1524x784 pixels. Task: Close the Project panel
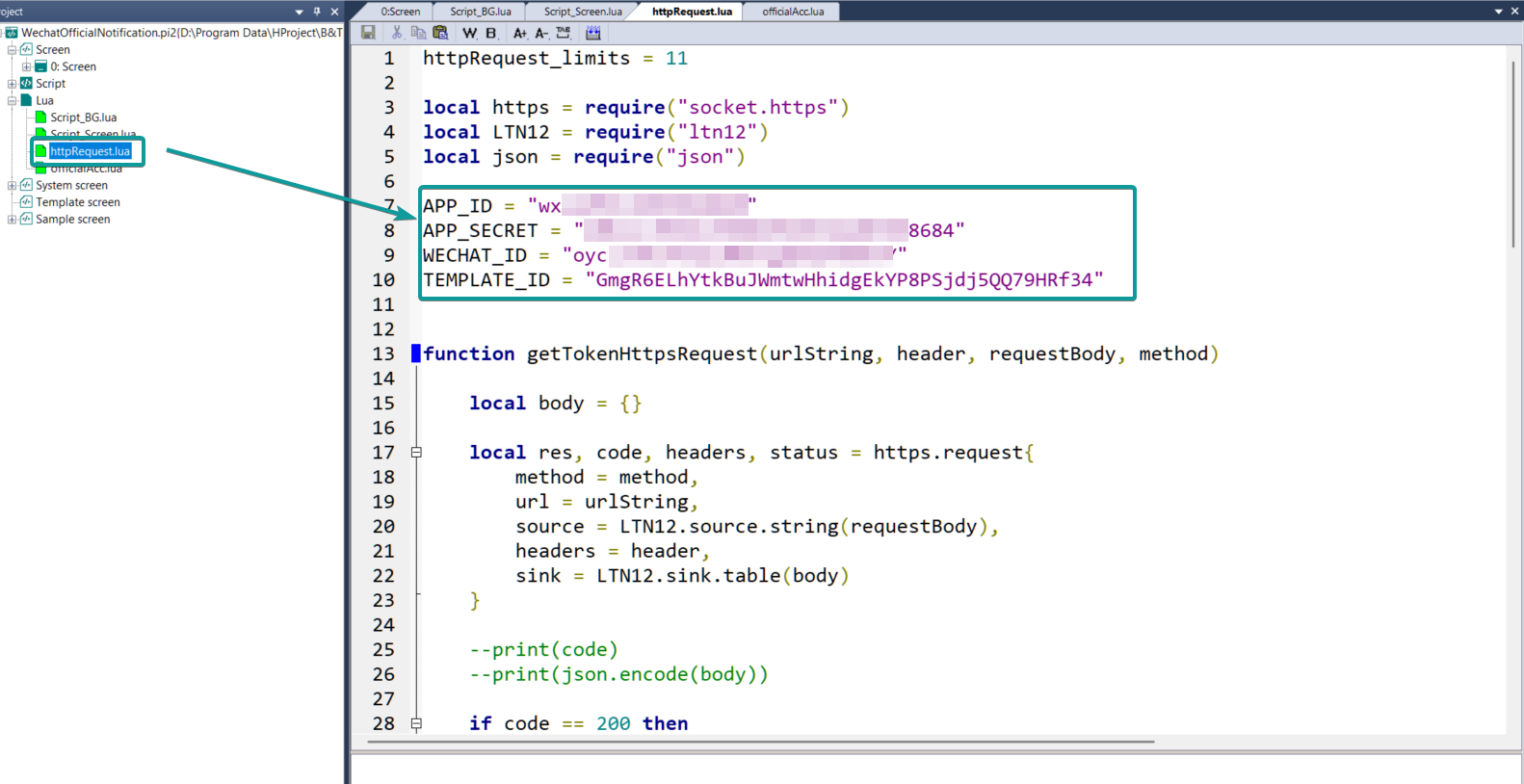[x=334, y=12]
